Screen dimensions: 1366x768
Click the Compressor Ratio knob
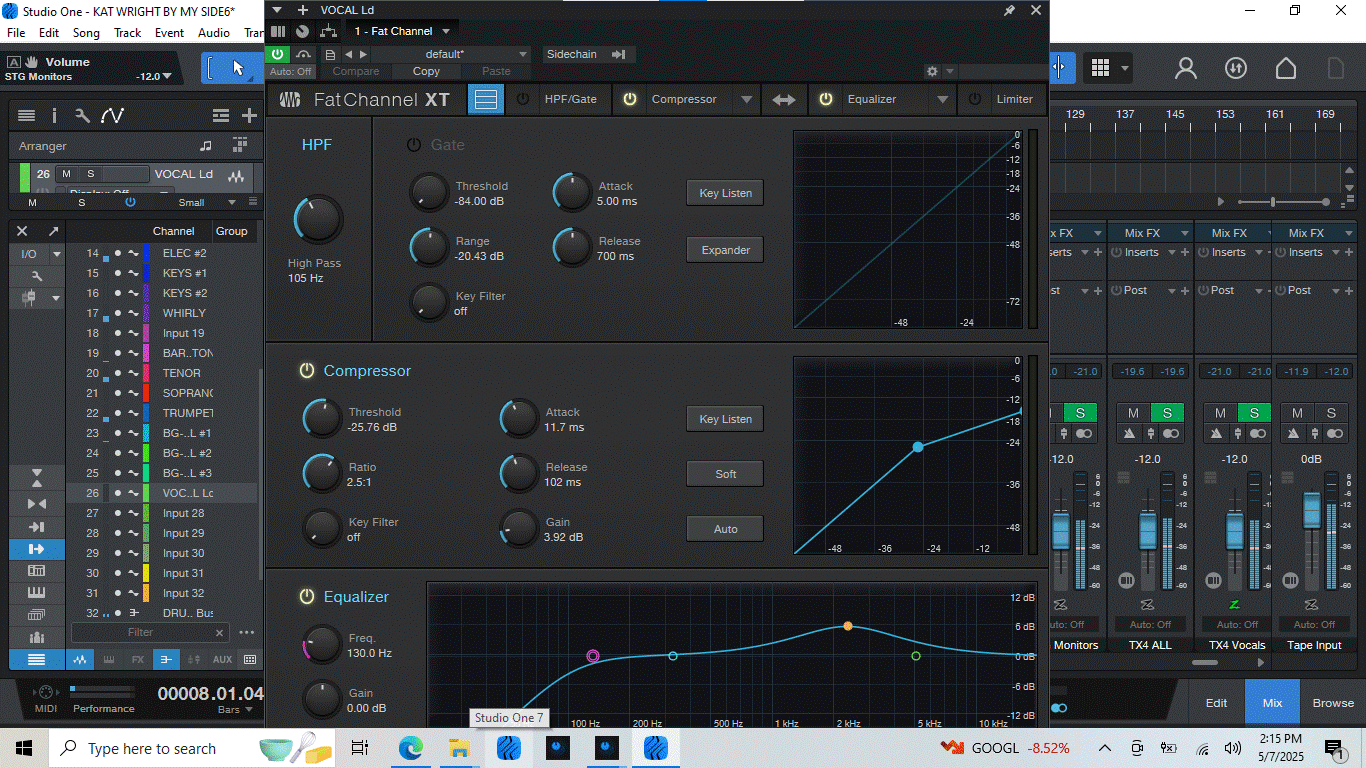pos(322,473)
